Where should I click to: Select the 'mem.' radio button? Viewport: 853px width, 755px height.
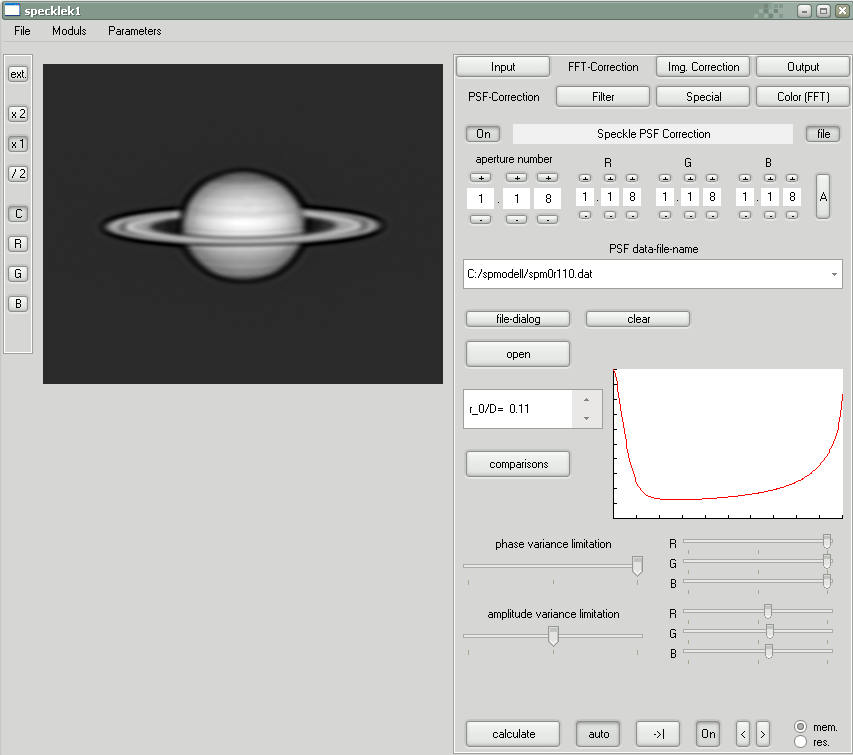(801, 727)
